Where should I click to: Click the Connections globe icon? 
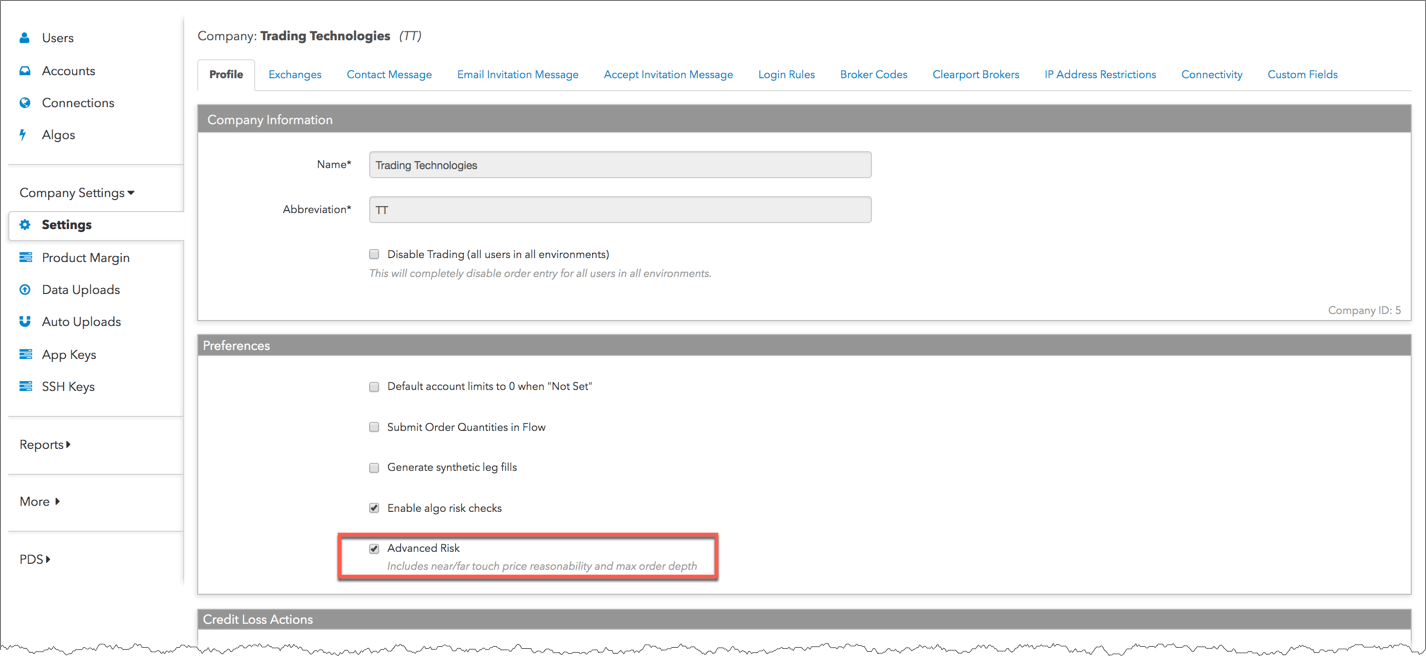25,103
